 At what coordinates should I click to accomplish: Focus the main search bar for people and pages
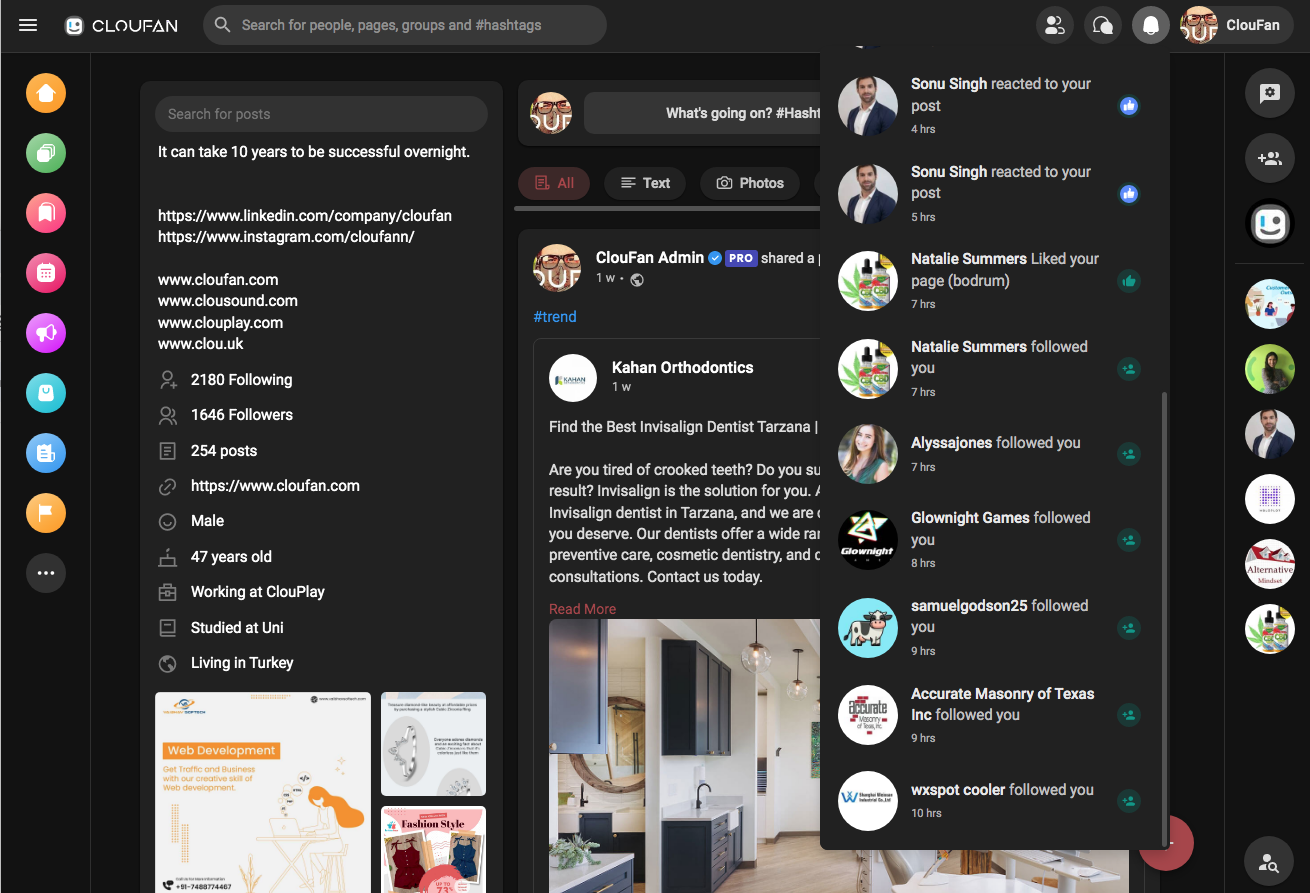click(405, 25)
